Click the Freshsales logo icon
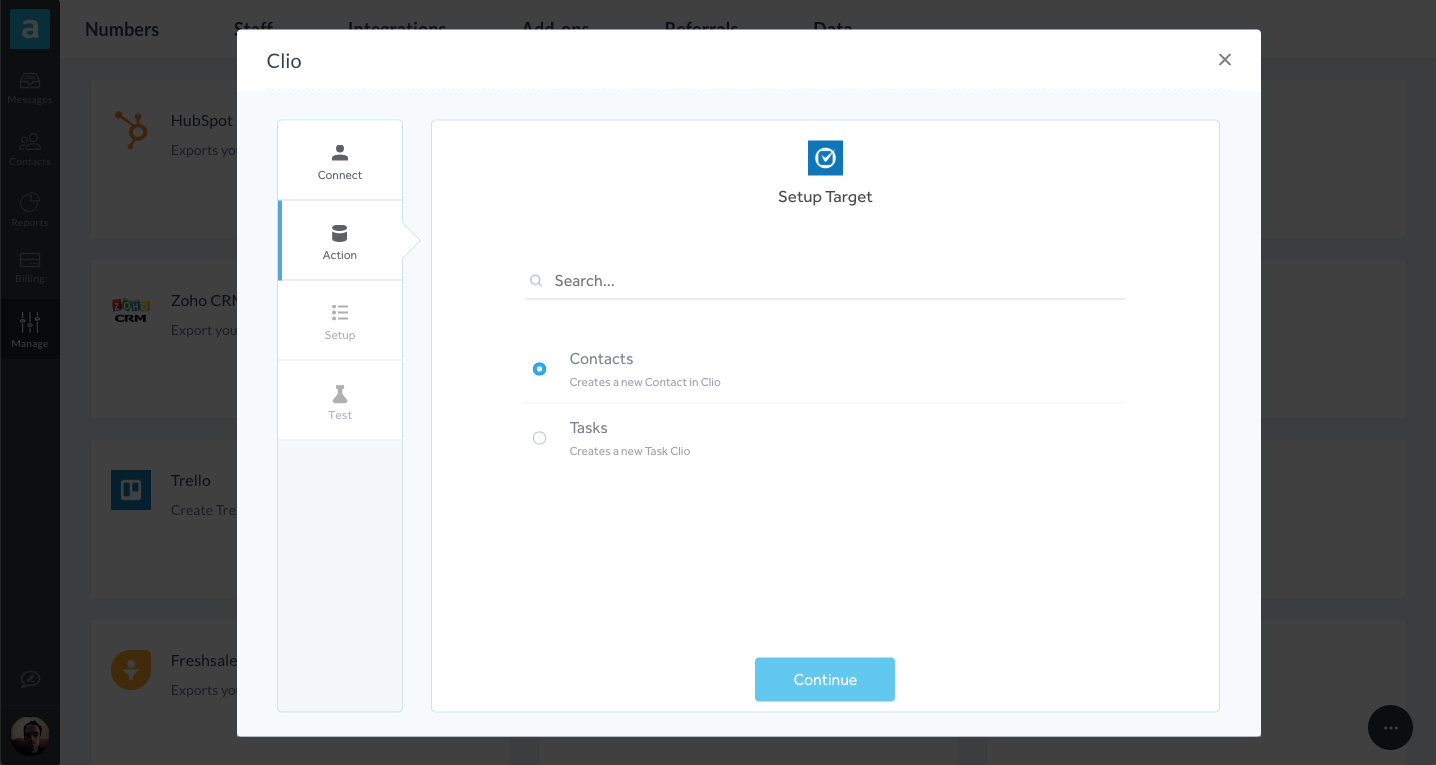The width and height of the screenshot is (1436, 765). coord(131,670)
